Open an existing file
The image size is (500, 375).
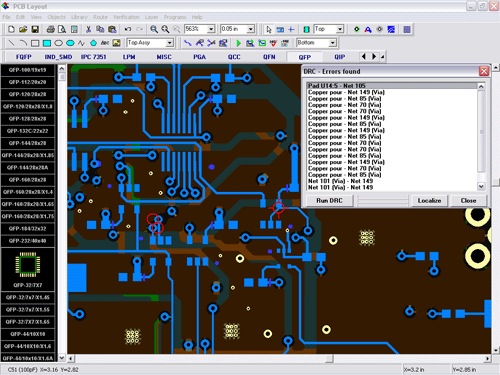(23, 30)
